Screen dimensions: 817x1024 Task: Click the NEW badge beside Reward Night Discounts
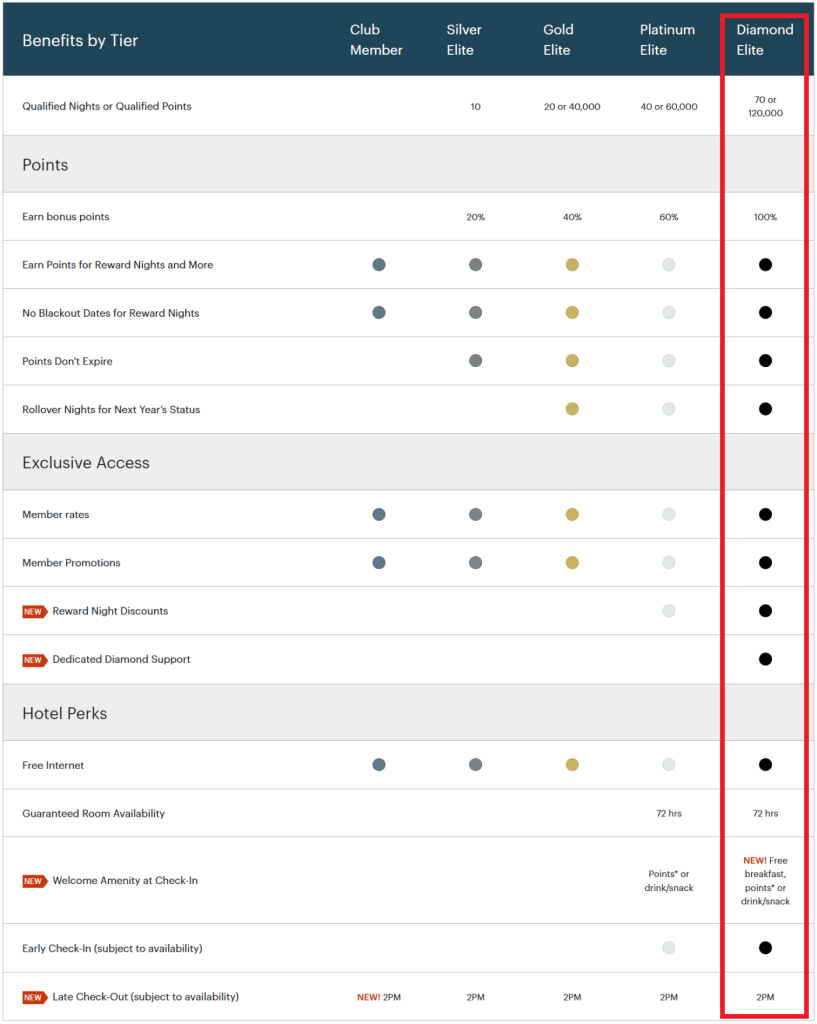tap(34, 611)
